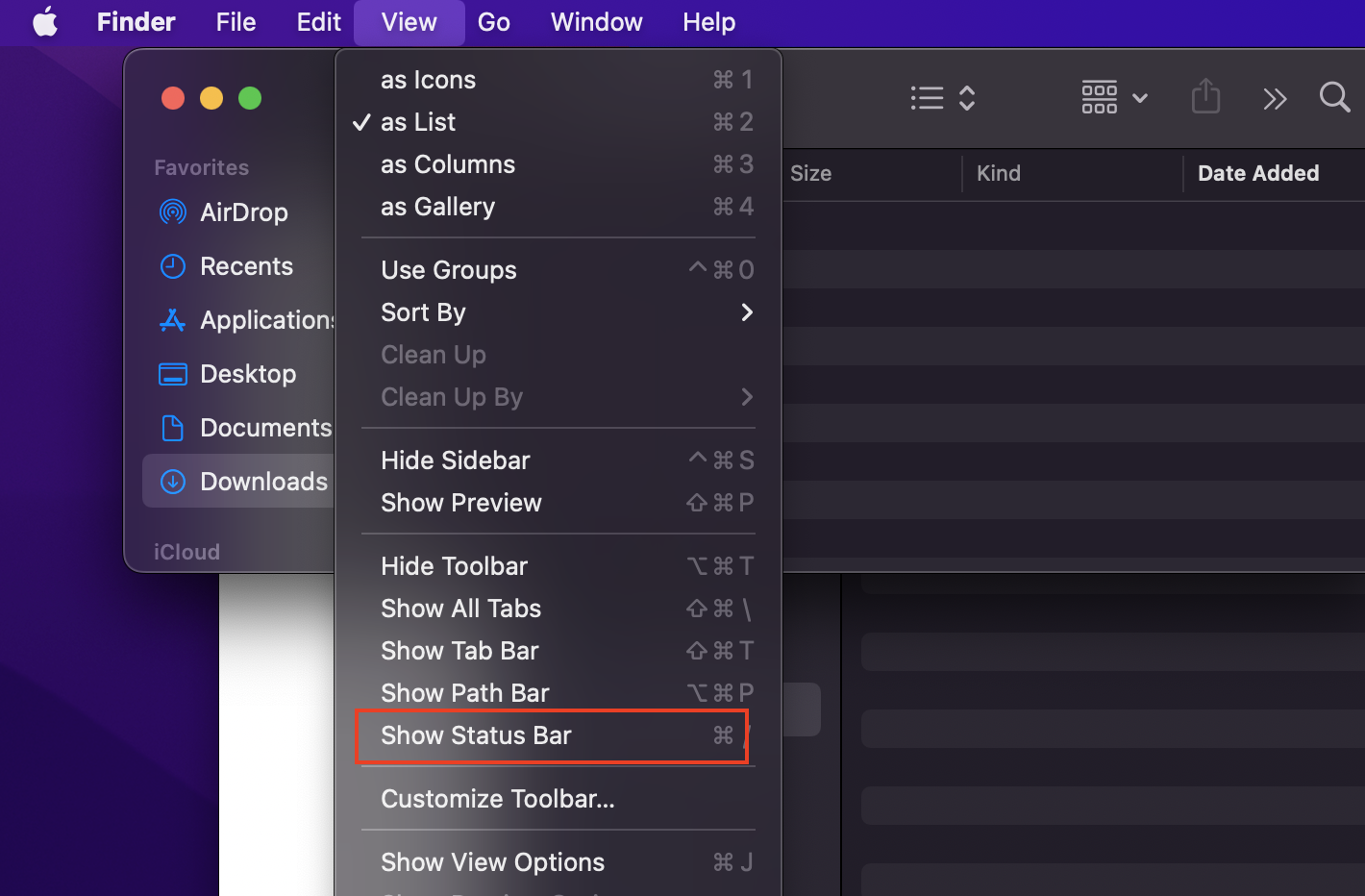Choose Show All Tabs

558,609
